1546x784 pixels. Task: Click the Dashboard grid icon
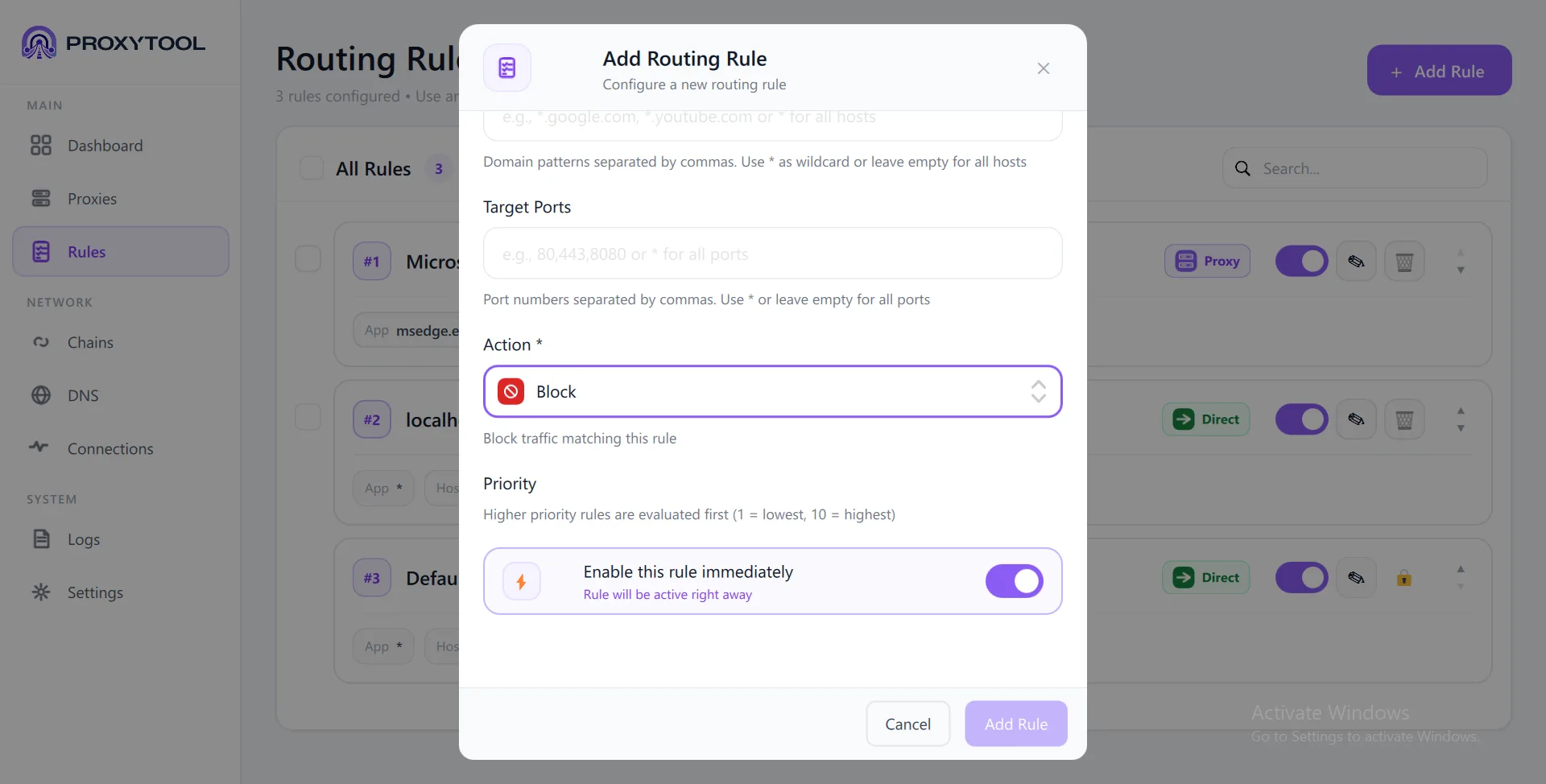[41, 146]
